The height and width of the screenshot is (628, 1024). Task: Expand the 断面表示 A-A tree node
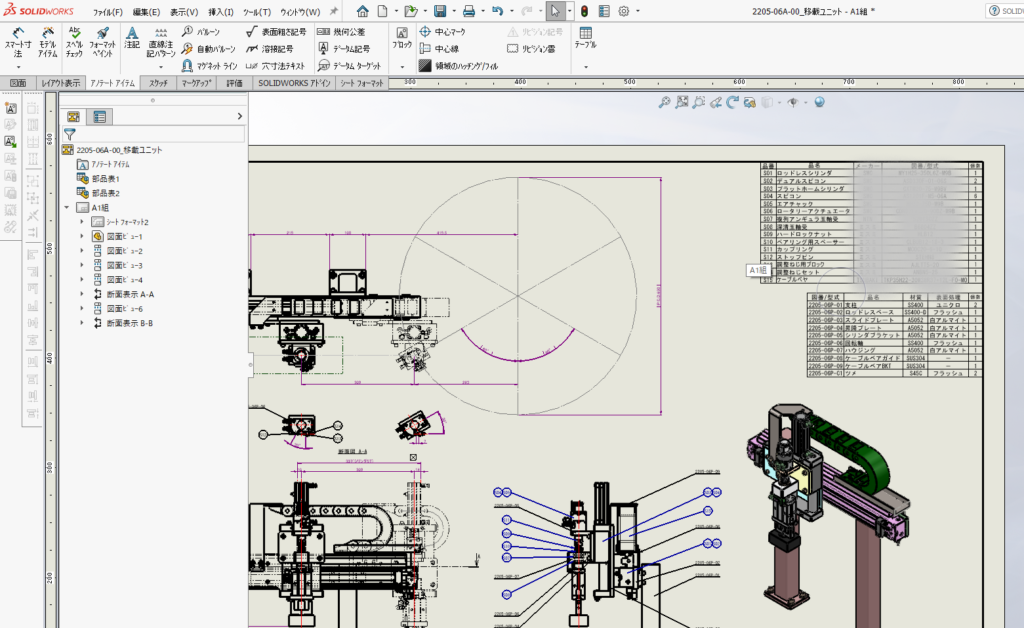point(82,295)
